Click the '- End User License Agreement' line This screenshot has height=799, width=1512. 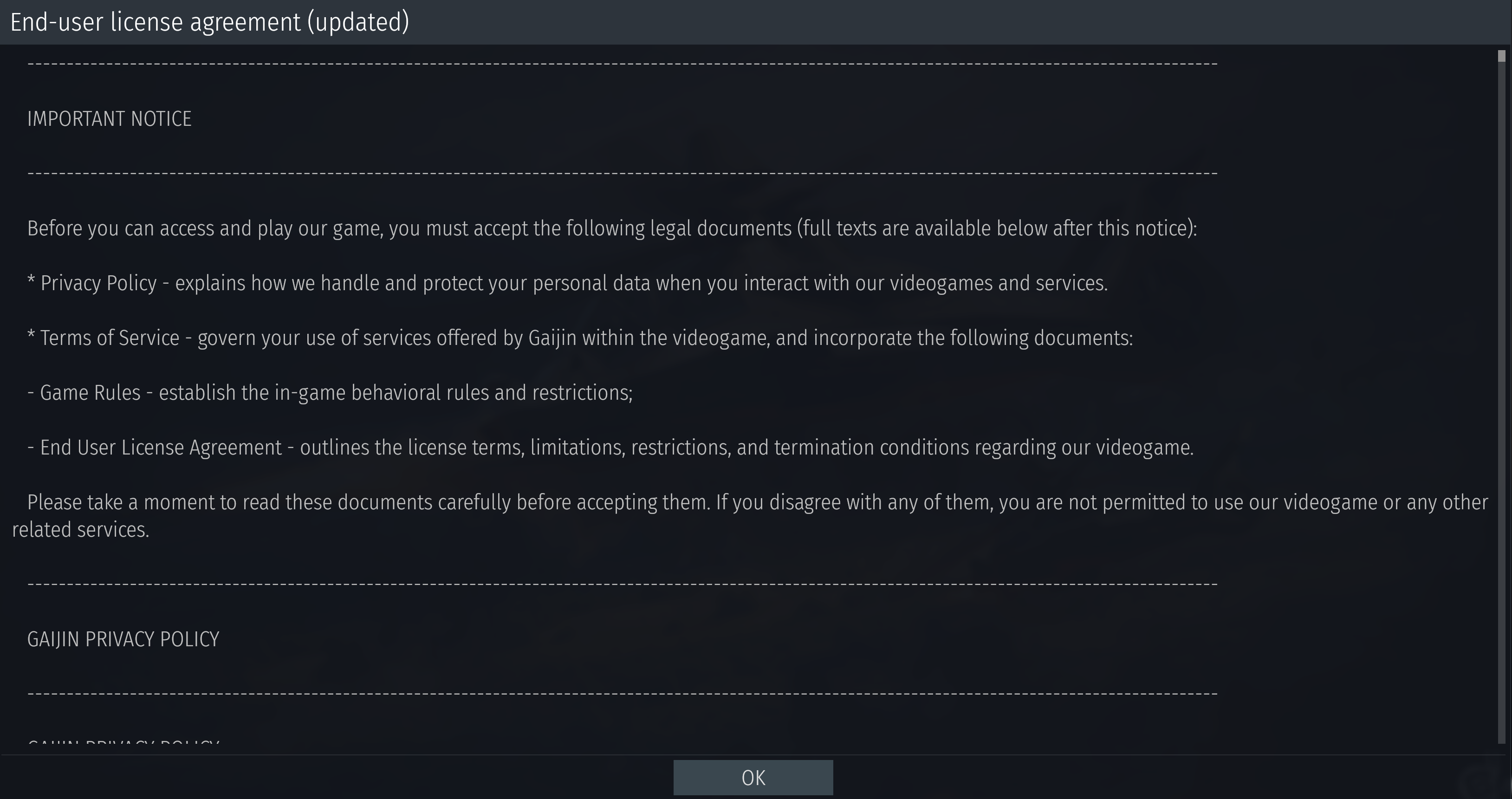pyautogui.click(x=610, y=448)
